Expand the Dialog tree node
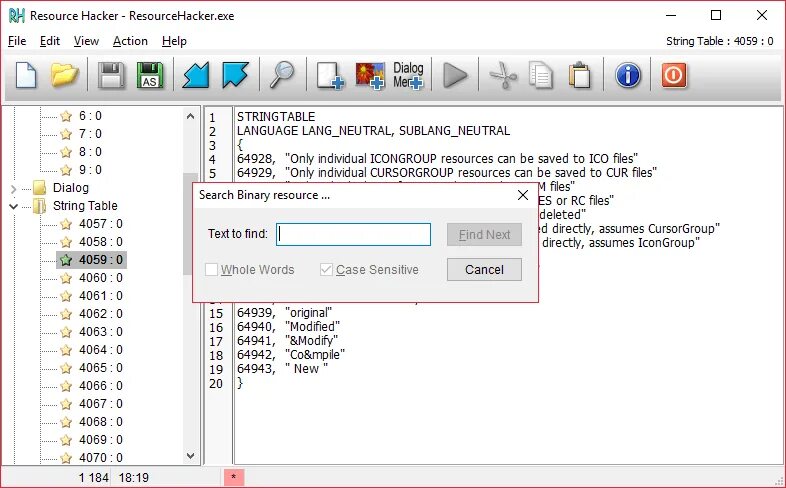 14,189
